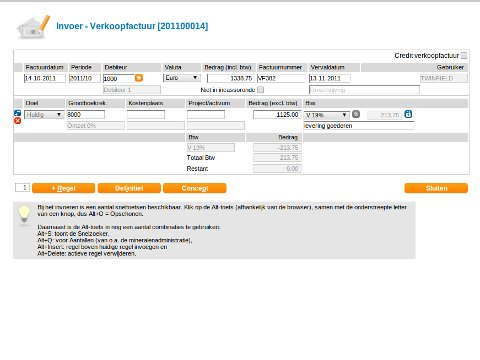Click the empty Kostenplaats input field
The width and height of the screenshot is (480, 360).
pyautogui.click(x=146, y=115)
